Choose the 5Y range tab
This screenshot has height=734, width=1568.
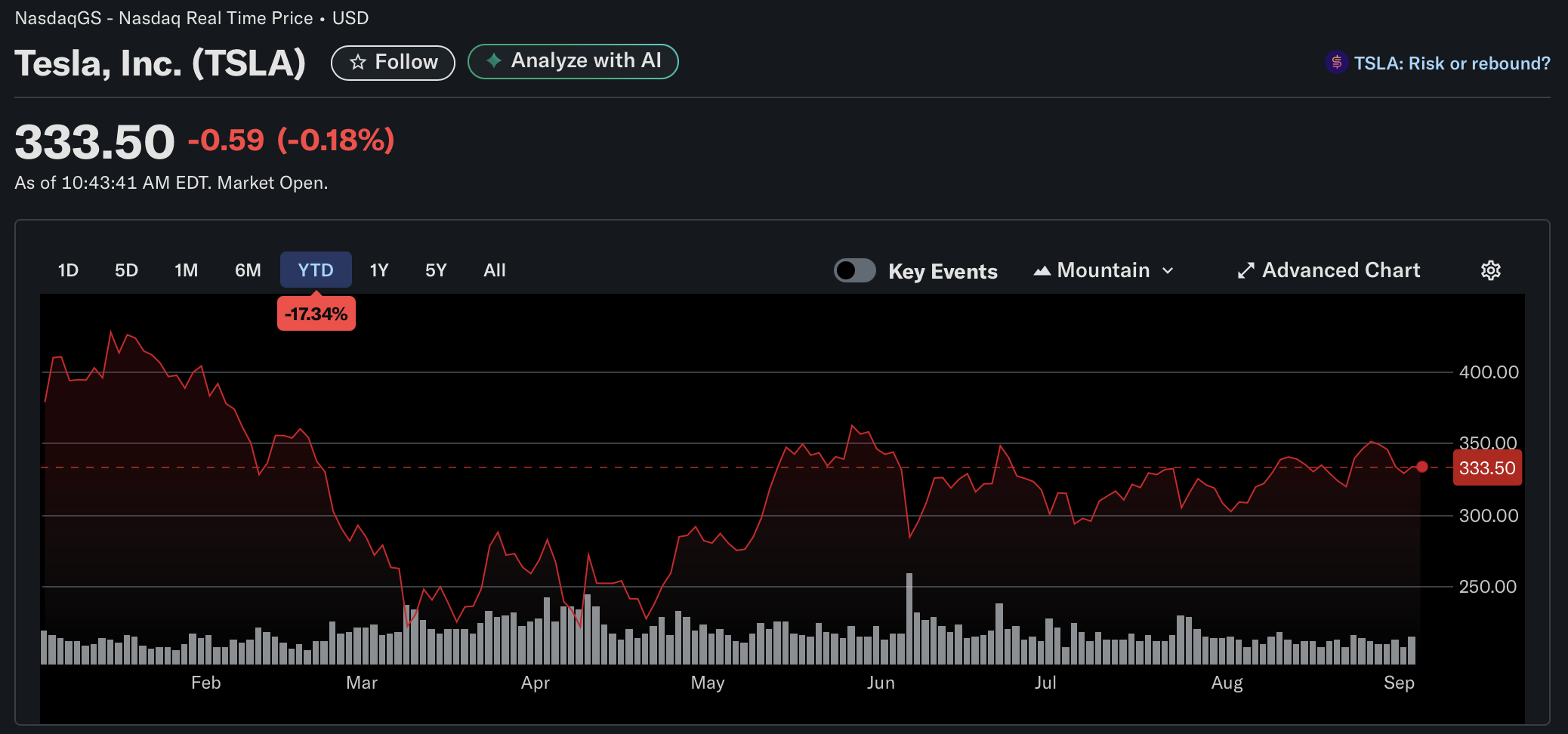point(436,270)
